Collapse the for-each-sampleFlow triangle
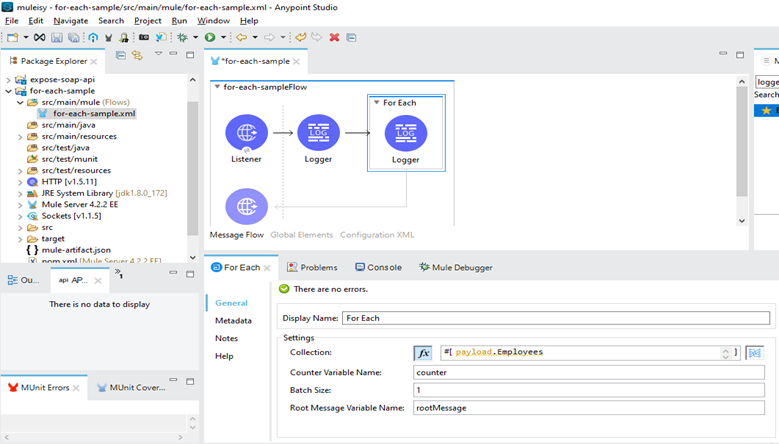The width and height of the screenshot is (779, 444). click(x=217, y=87)
